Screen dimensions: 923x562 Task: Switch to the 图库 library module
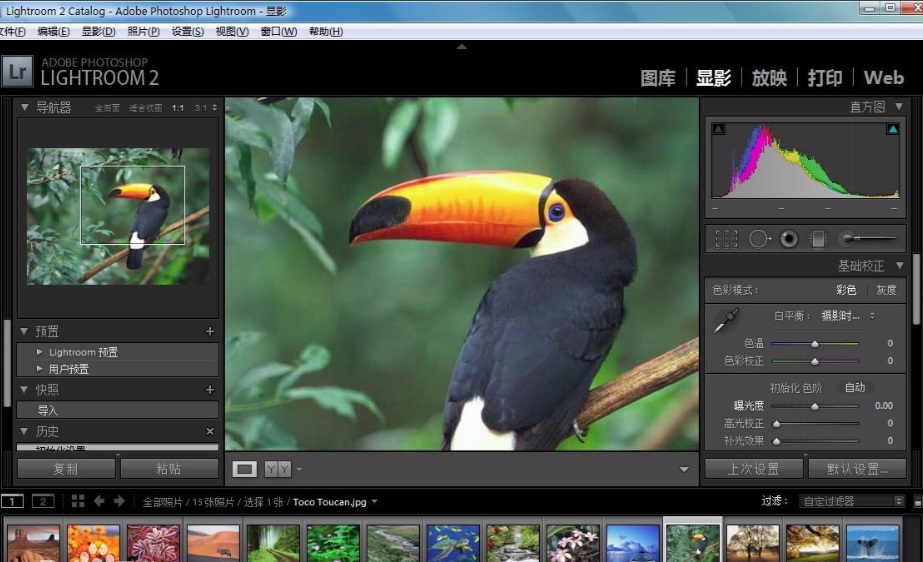(x=658, y=78)
